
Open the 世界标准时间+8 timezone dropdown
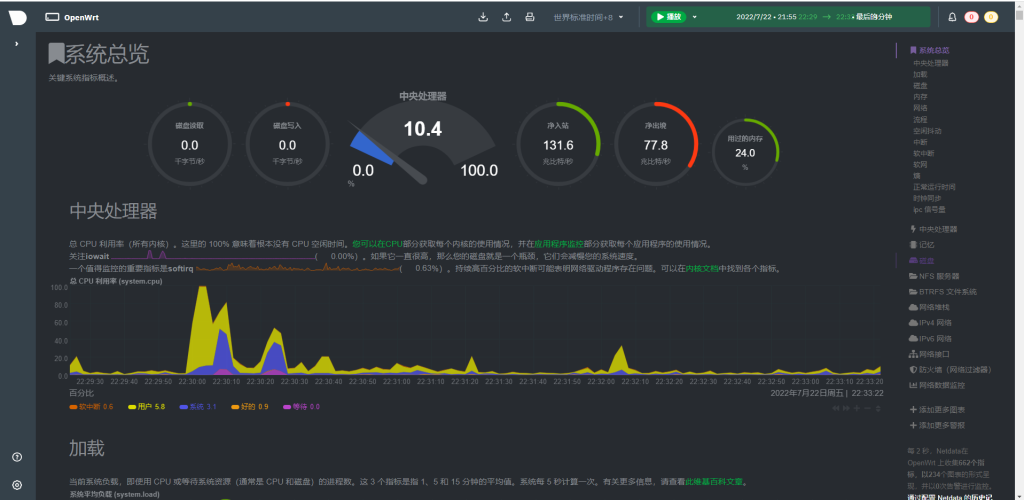point(588,17)
